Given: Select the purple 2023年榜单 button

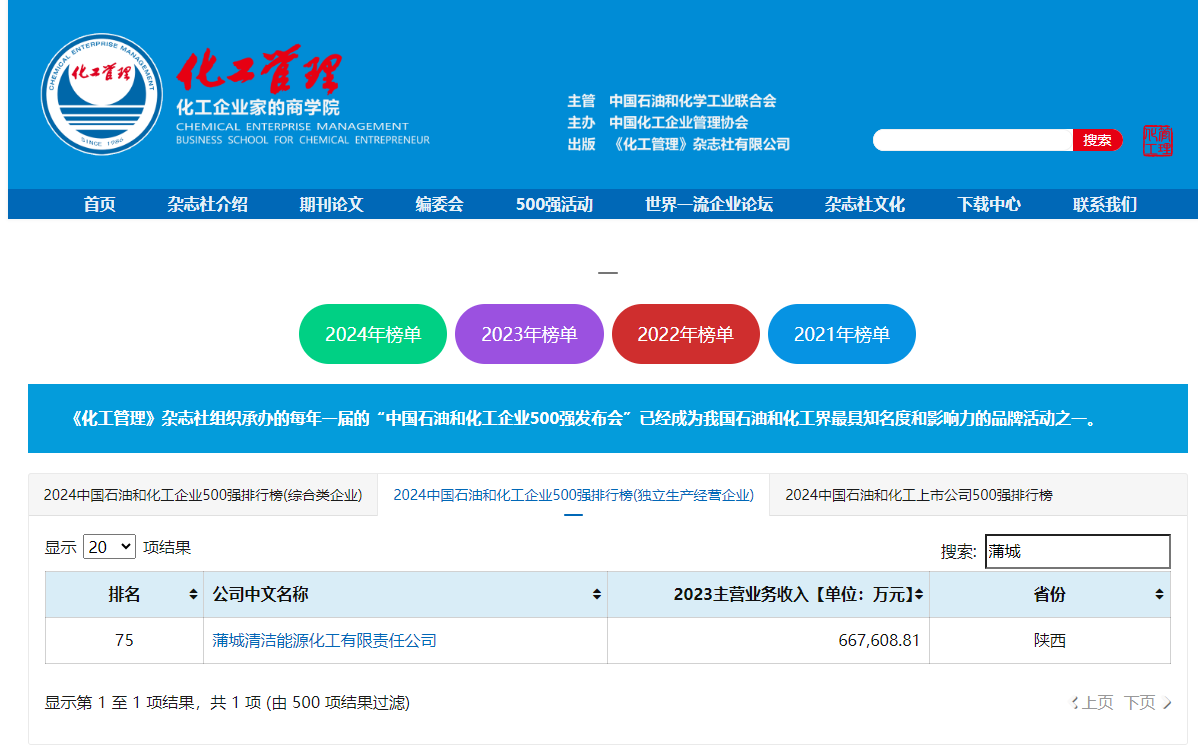Looking at the screenshot, I should (x=529, y=334).
